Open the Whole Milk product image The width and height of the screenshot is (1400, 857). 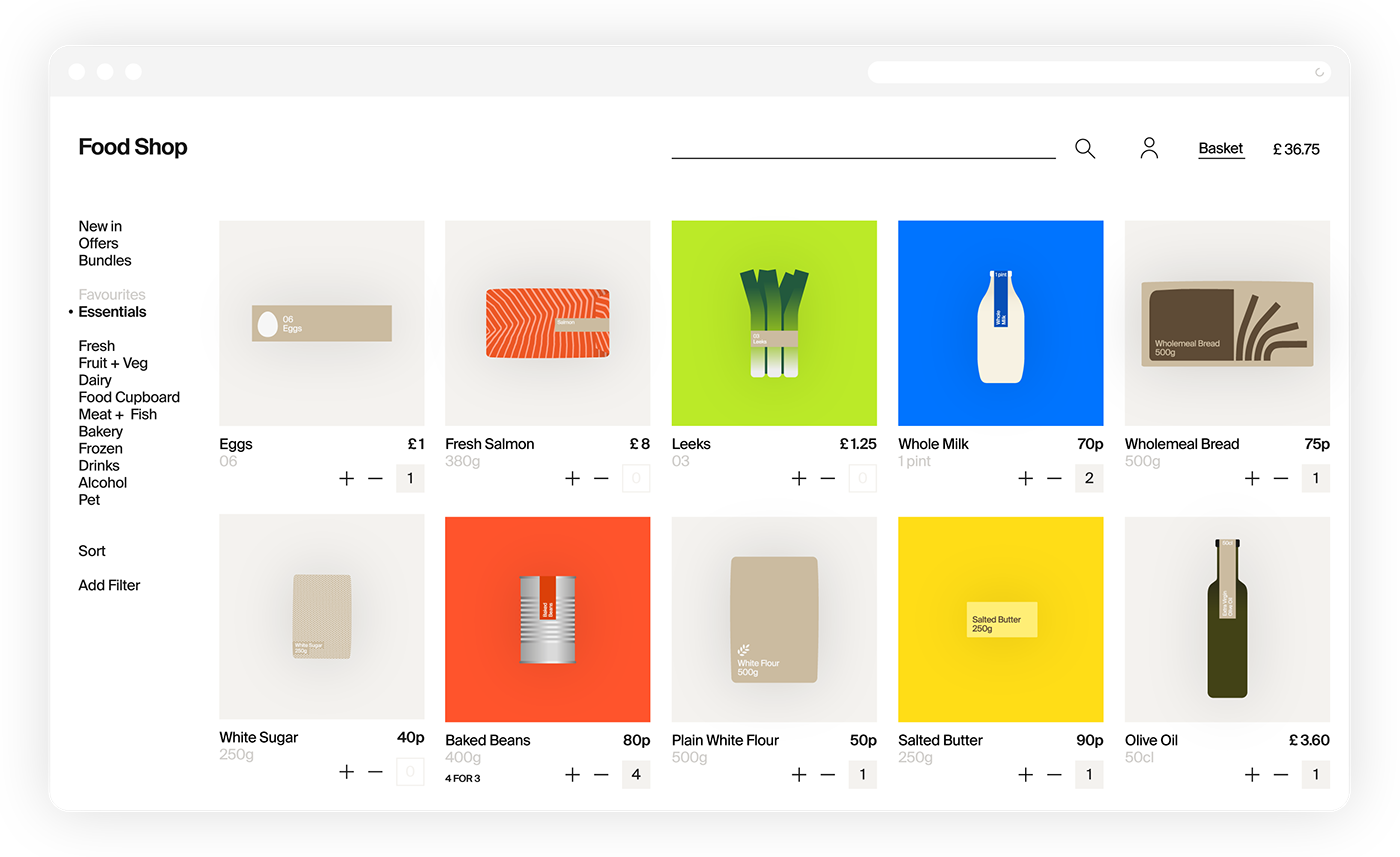[1001, 323]
